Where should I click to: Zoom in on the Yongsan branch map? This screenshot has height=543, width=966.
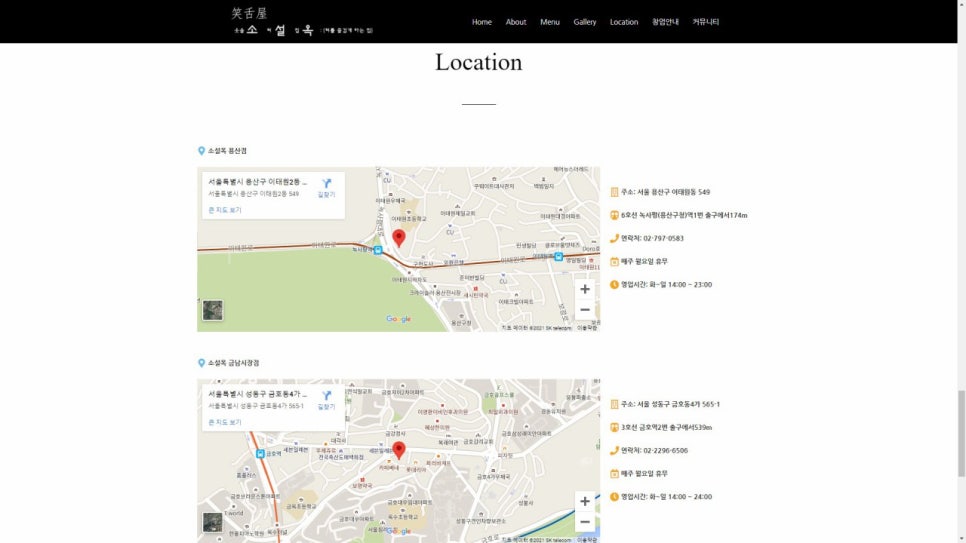point(585,289)
